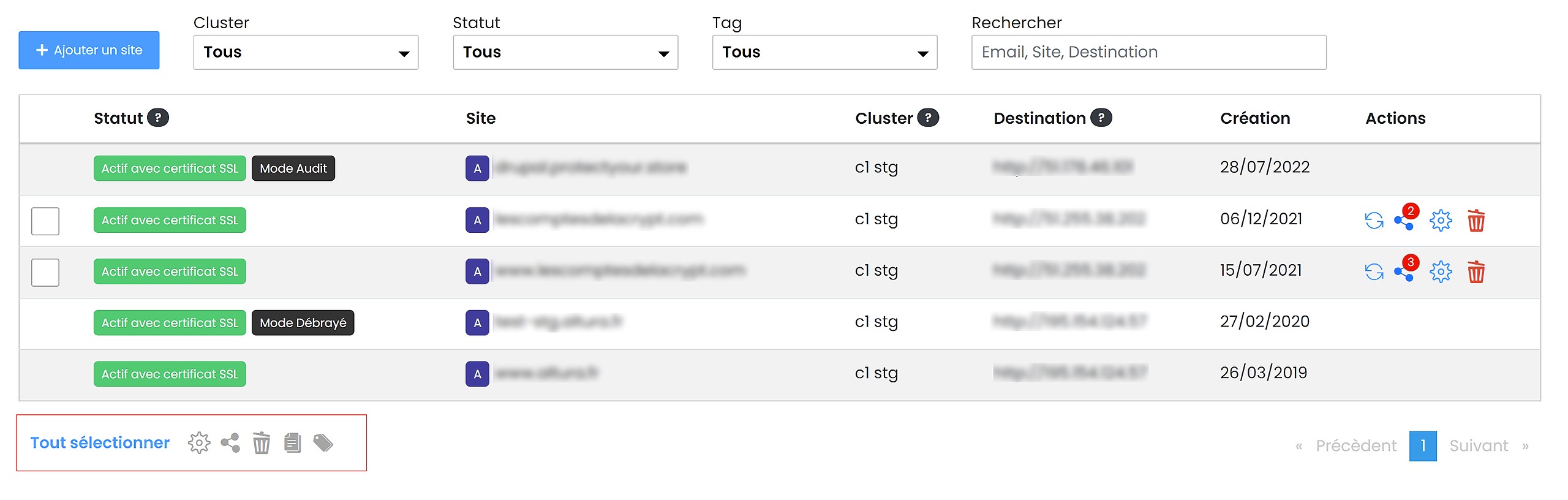The width and height of the screenshot is (1568, 500).
Task: Click refresh icon for site created 06/12/2021
Action: click(x=1374, y=221)
